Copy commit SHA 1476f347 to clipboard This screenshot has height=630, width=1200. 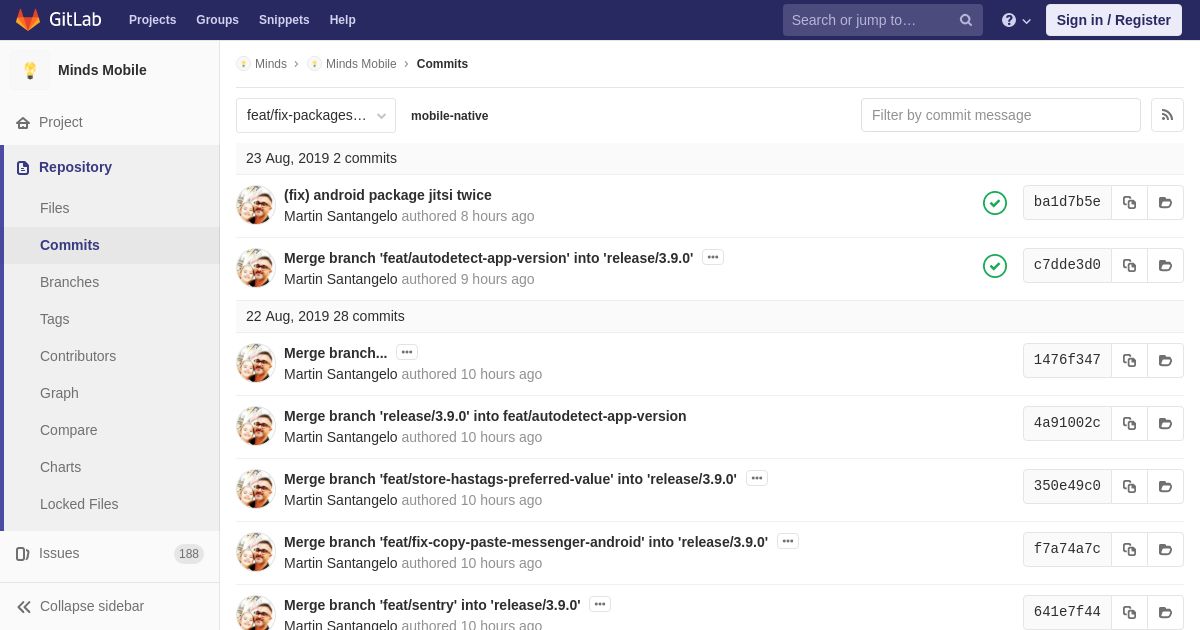[1129, 360]
